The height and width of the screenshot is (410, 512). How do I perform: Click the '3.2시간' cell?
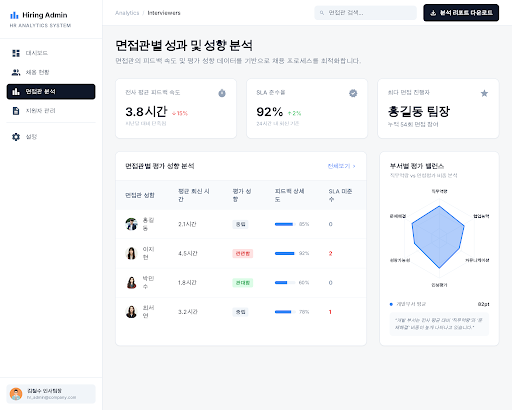click(188, 312)
